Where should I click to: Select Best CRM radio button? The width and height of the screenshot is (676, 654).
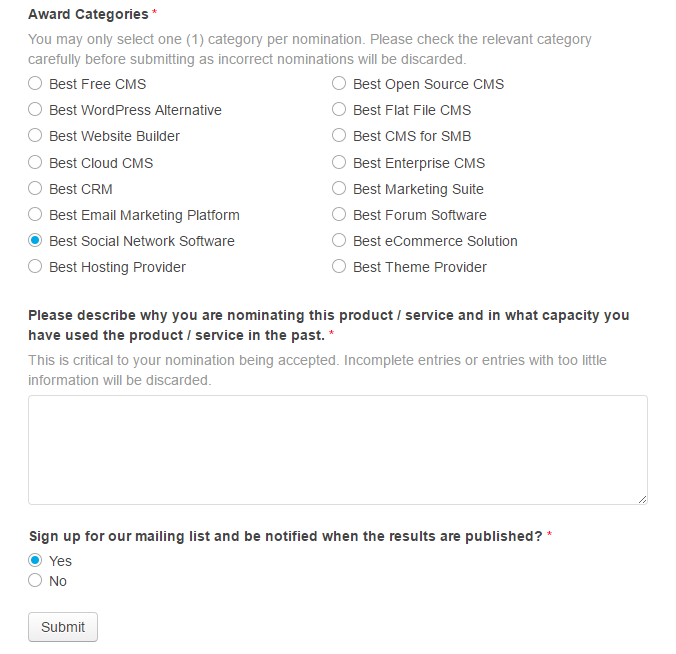tap(35, 189)
